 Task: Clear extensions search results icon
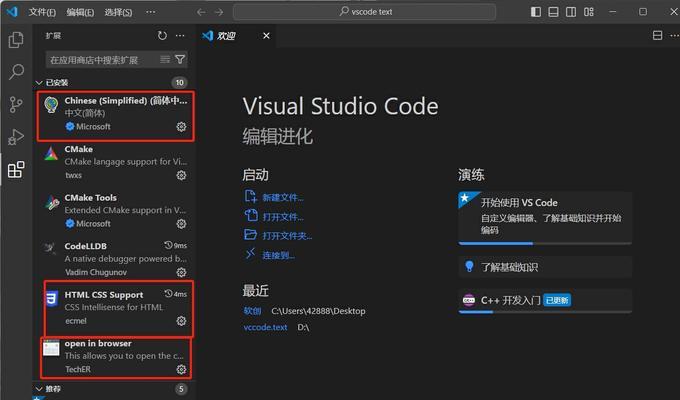(x=165, y=59)
